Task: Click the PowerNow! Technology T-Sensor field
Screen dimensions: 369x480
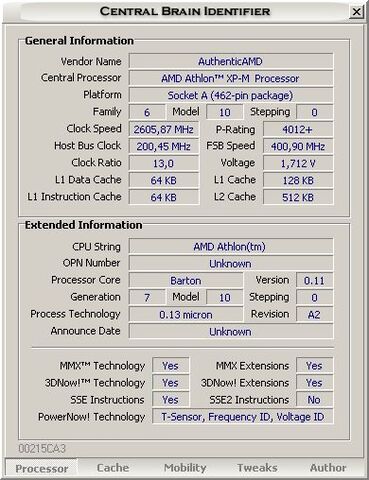Action: click(243, 417)
